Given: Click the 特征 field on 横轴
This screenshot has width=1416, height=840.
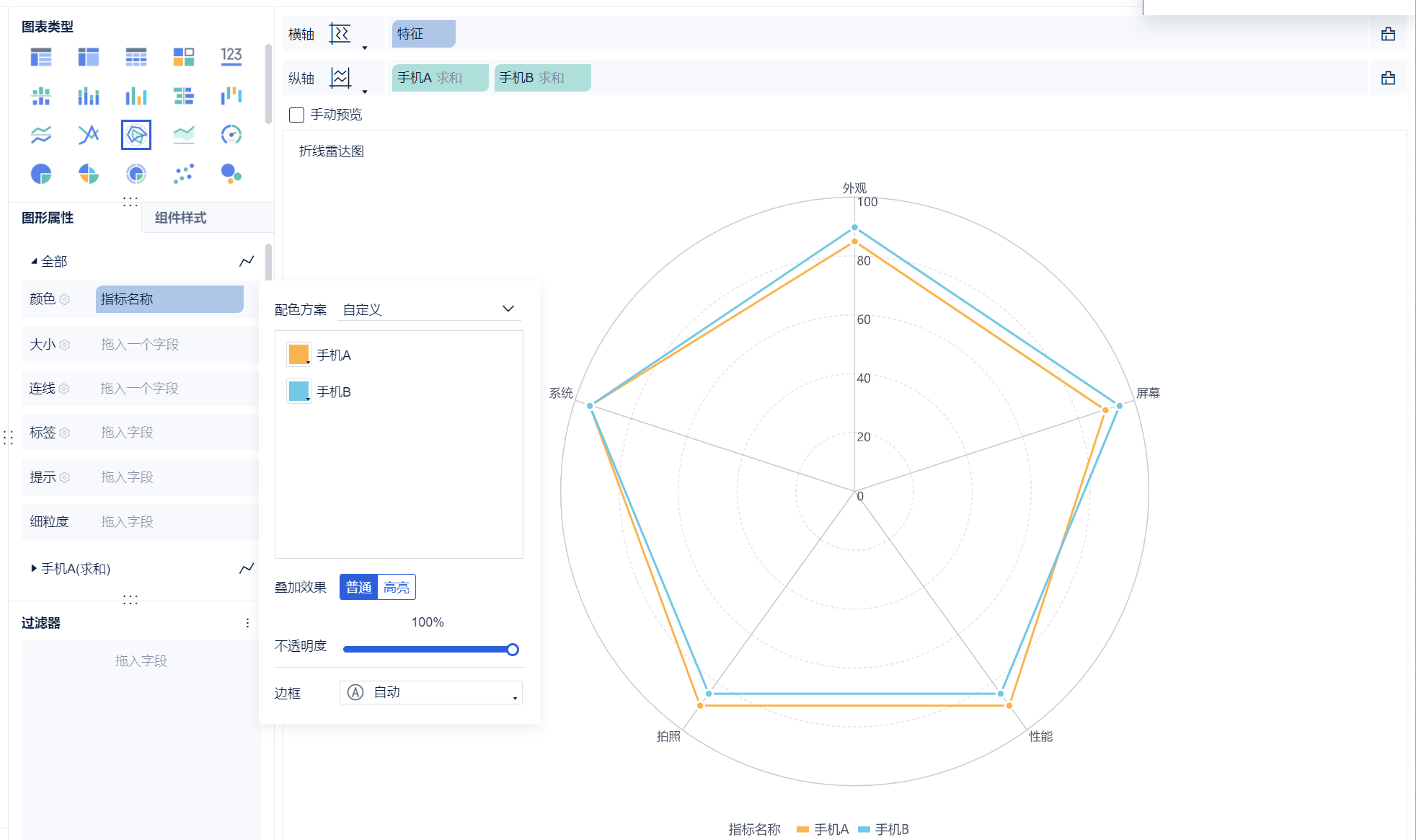Looking at the screenshot, I should pos(423,34).
